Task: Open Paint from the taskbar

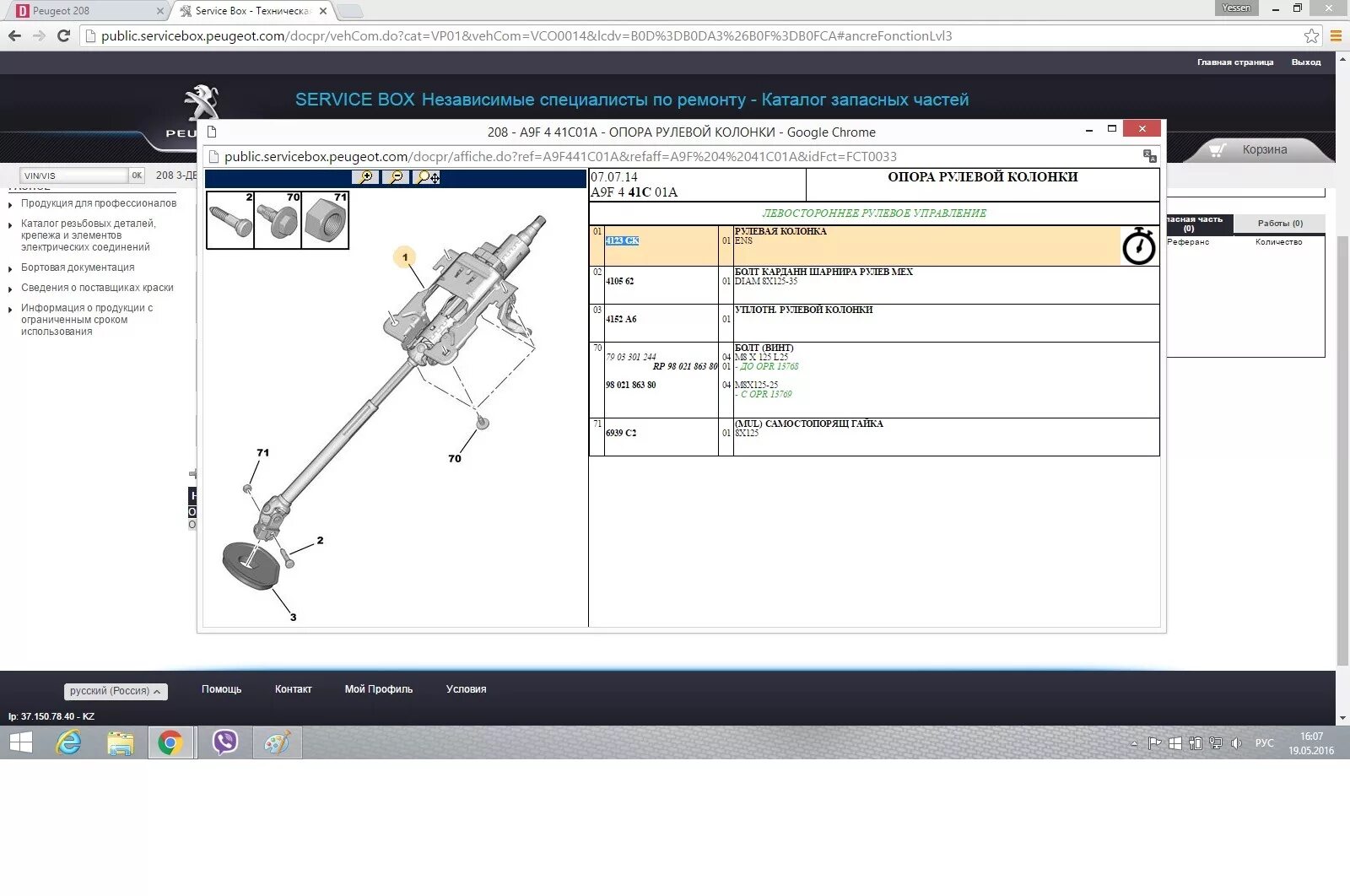Action: tap(277, 742)
